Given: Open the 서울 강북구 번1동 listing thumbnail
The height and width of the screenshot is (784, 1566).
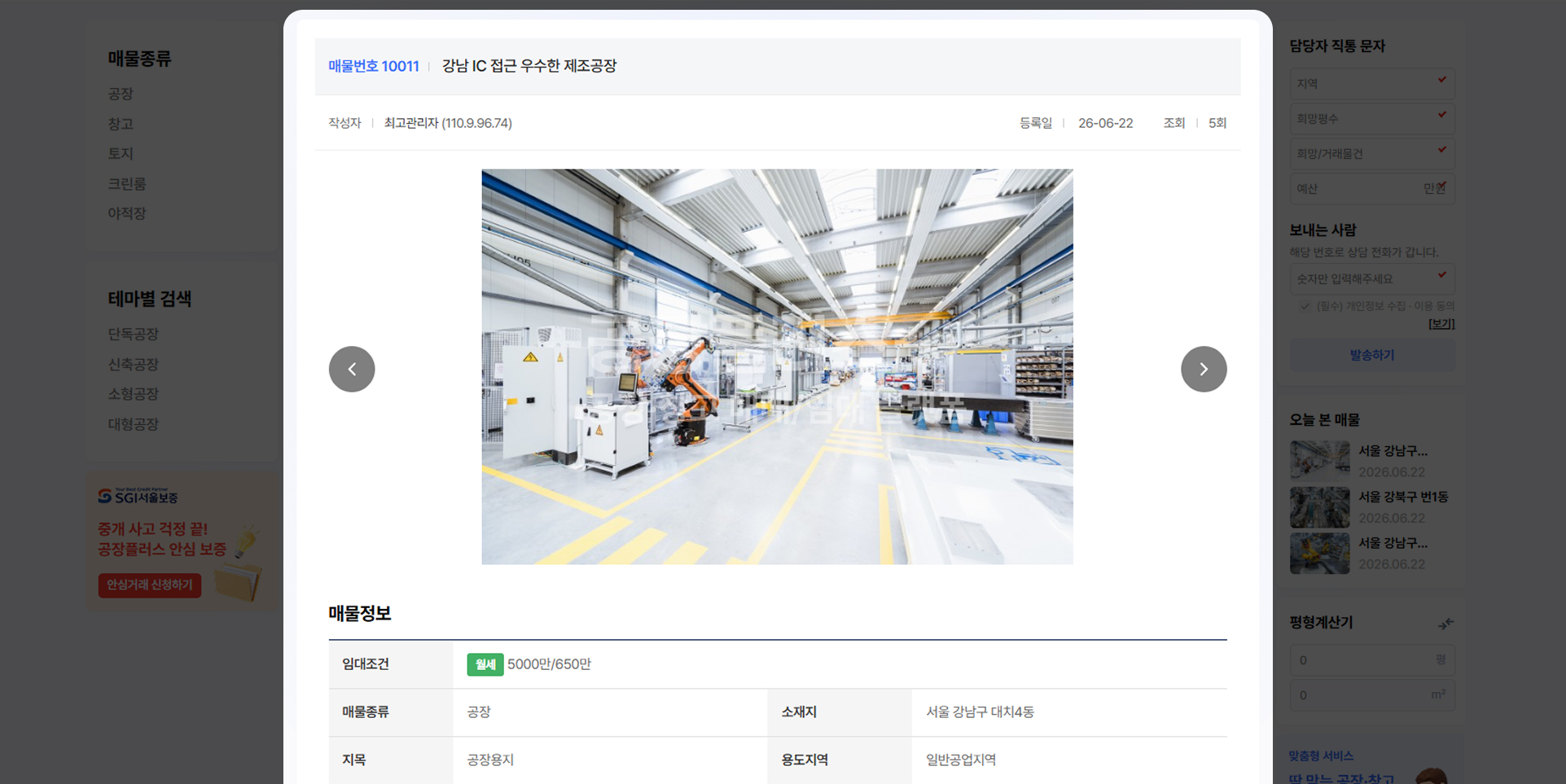Looking at the screenshot, I should point(1320,507).
